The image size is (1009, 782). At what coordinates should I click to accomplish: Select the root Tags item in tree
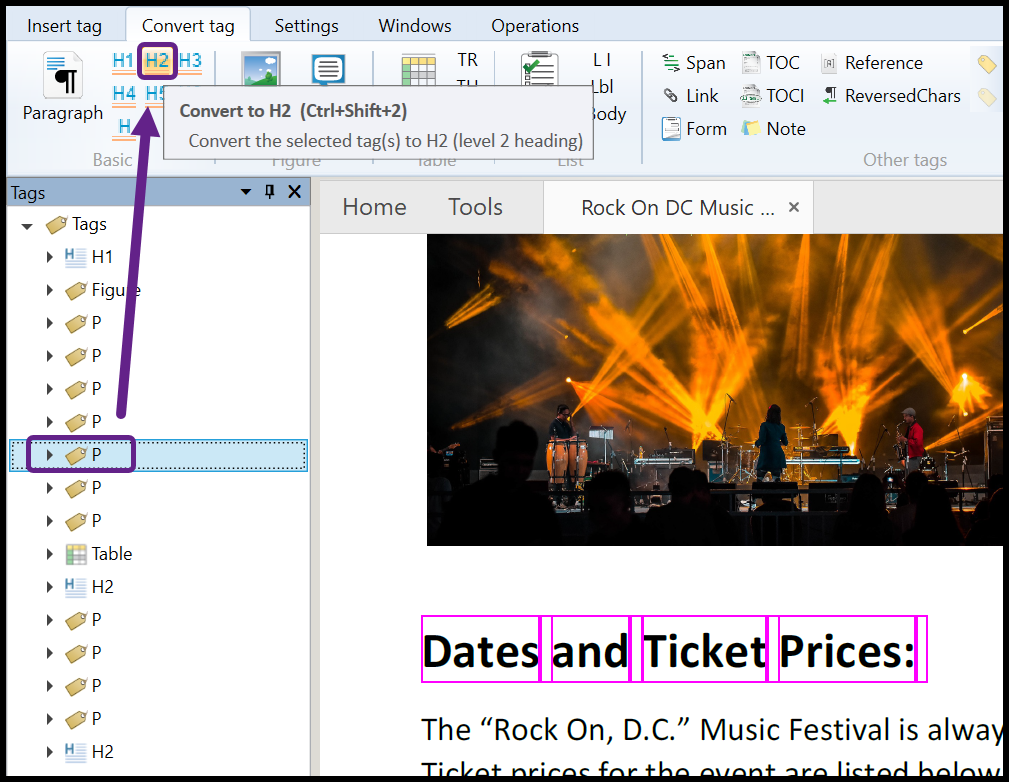77,224
